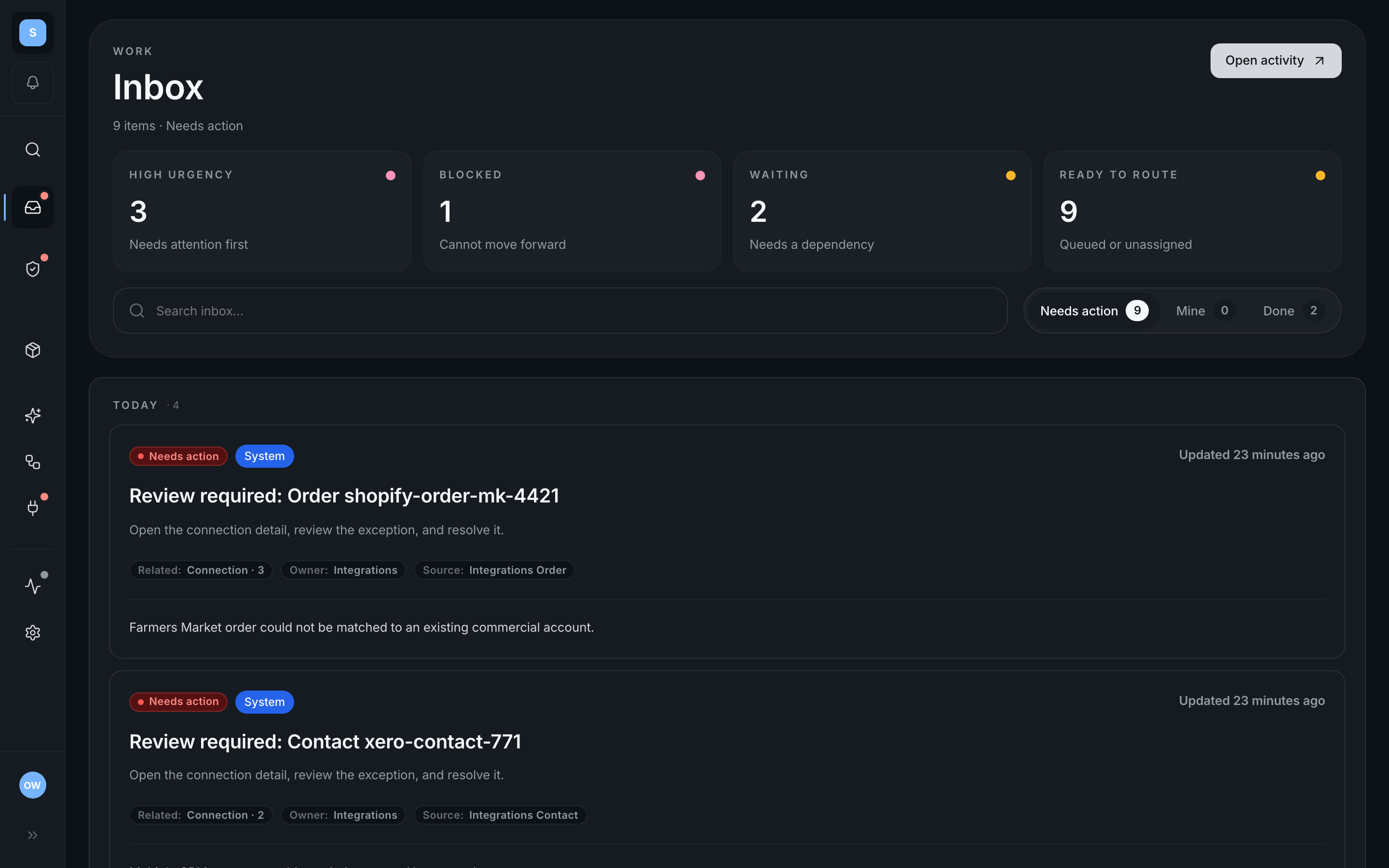Viewport: 1389px width, 868px height.
Task: Click Source: Integrations Contact chip
Action: [x=500, y=815]
